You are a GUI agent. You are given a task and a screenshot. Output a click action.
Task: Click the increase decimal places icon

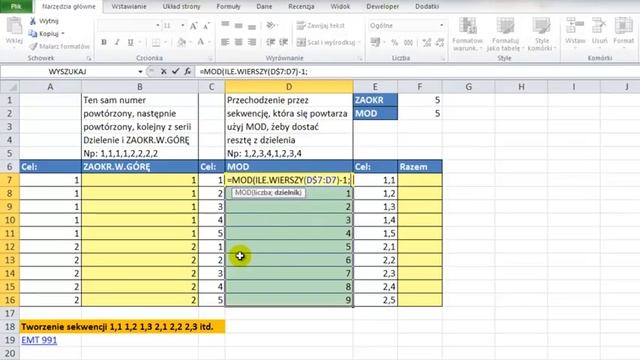(427, 42)
